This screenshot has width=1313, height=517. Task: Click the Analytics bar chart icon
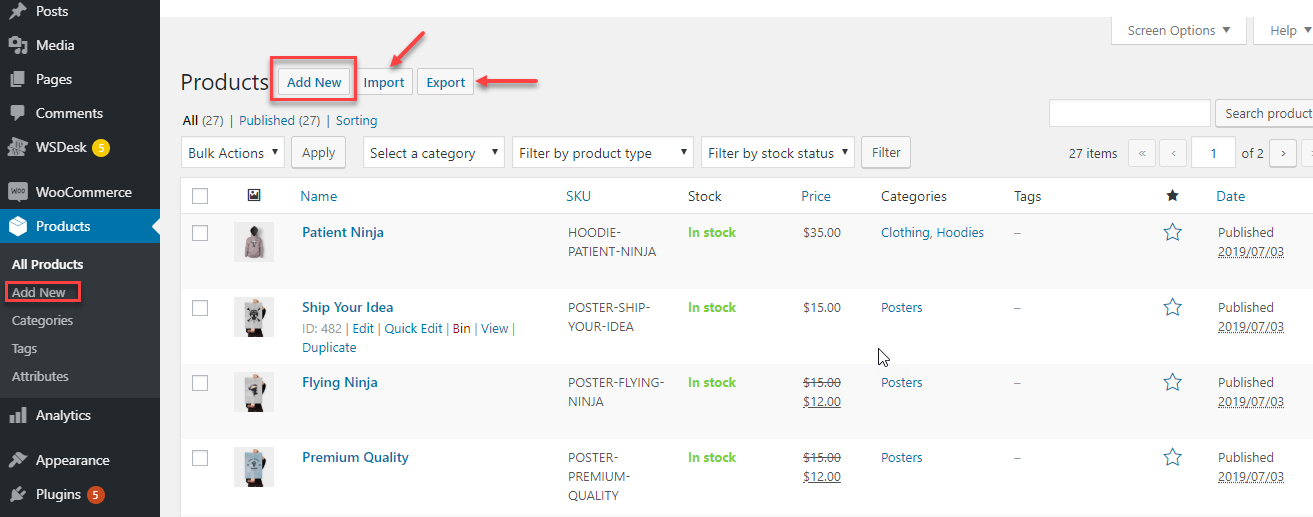pos(18,415)
